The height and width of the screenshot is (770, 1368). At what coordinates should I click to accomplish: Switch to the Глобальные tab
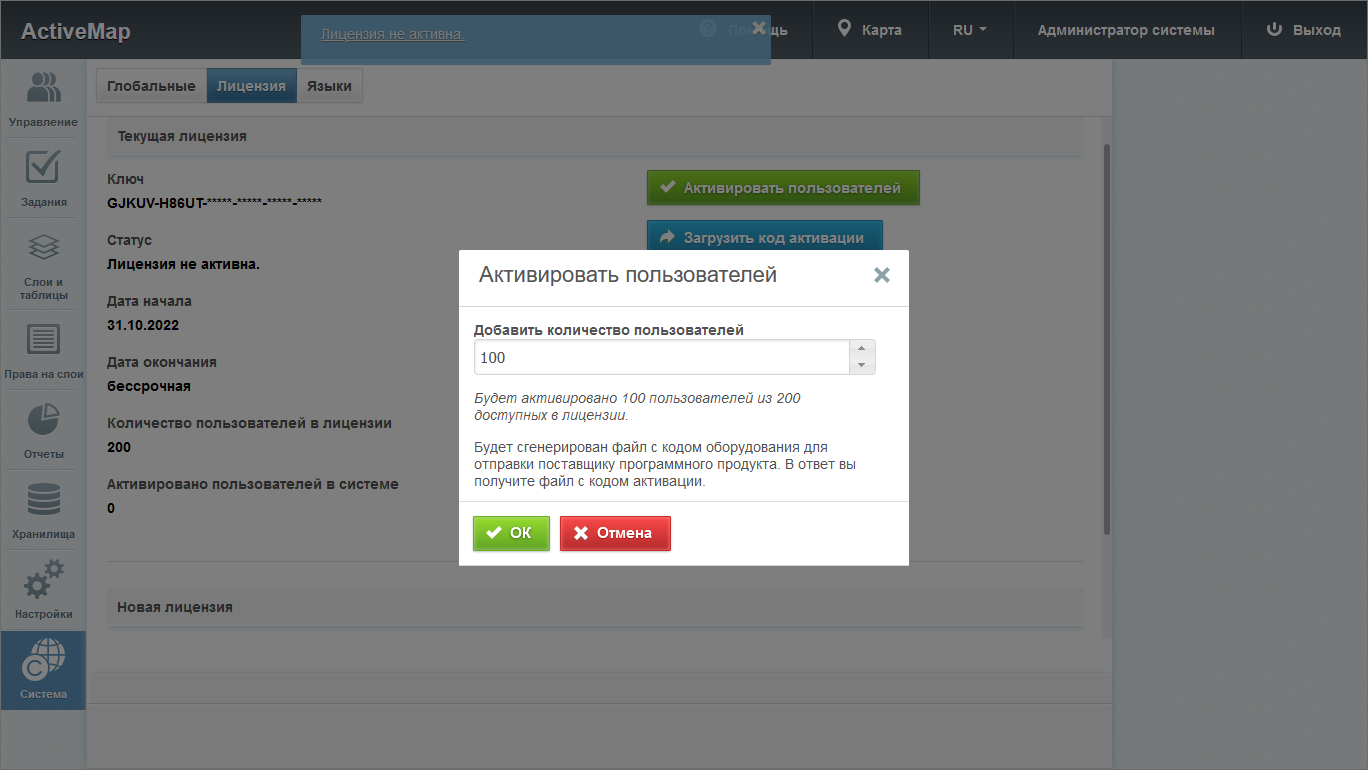[151, 86]
